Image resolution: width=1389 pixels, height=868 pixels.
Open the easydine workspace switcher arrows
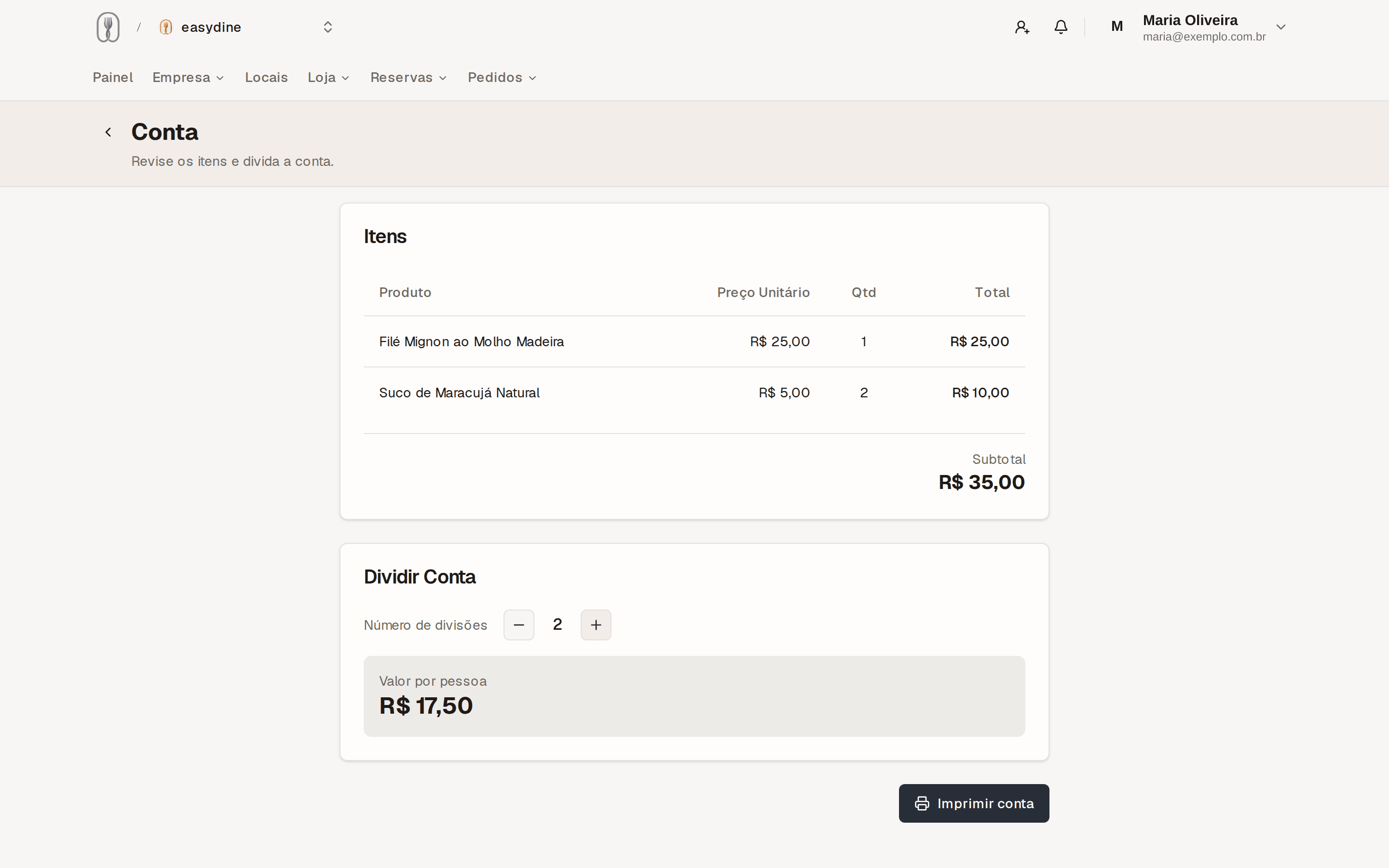(x=328, y=27)
